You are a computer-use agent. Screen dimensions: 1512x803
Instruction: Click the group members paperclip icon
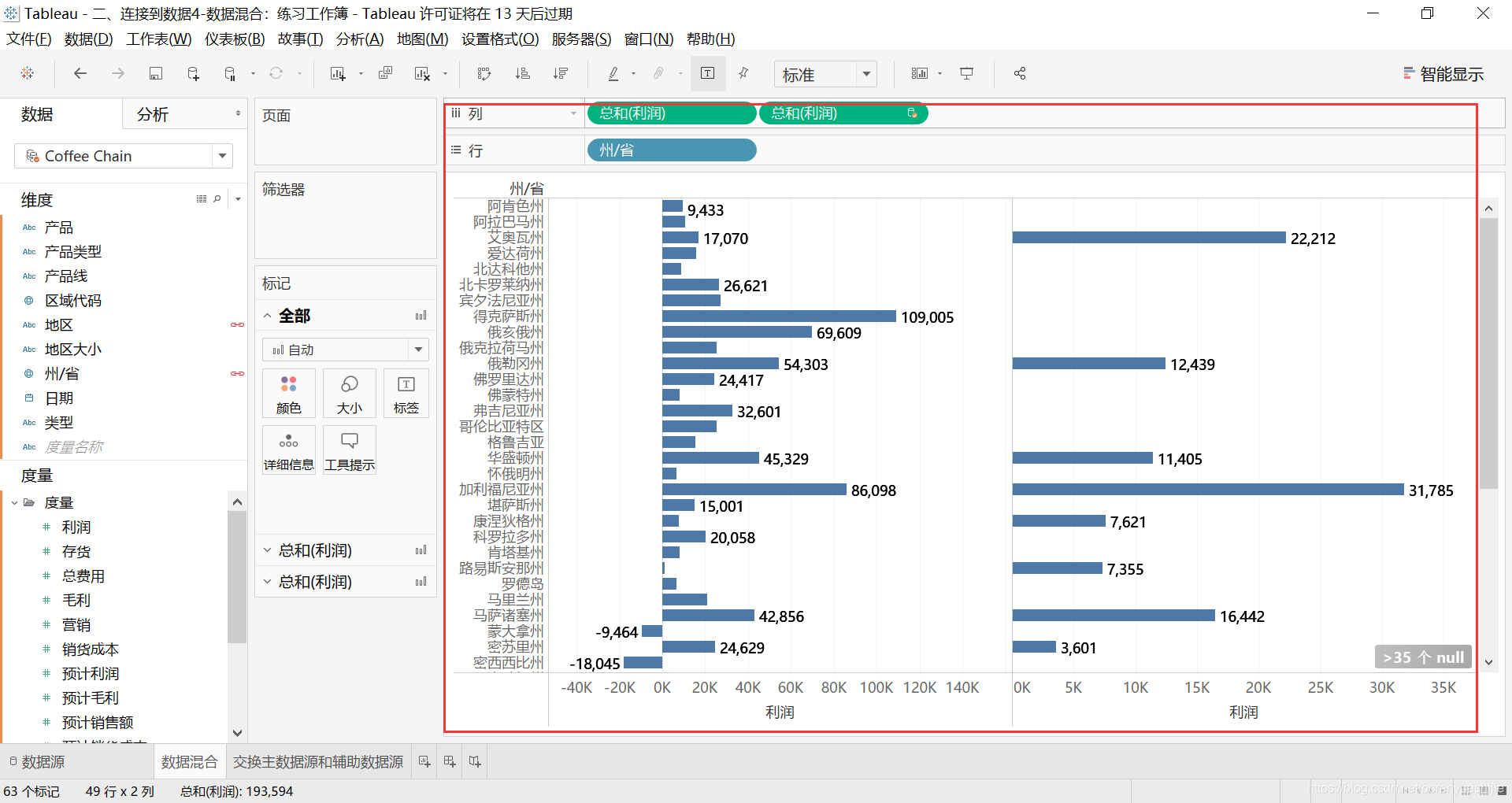(x=658, y=73)
